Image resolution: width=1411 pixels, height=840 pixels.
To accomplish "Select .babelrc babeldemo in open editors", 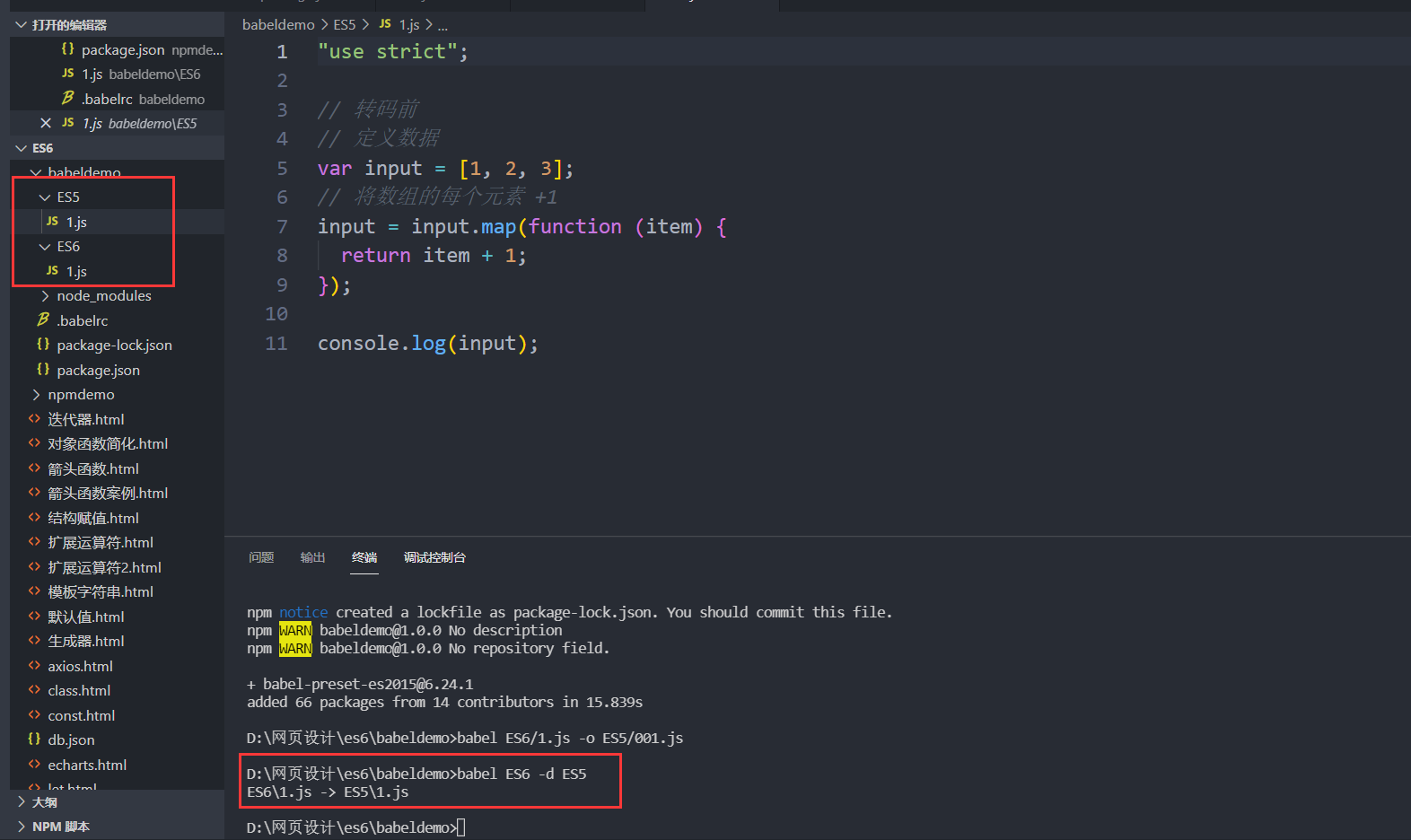I will [x=117, y=99].
